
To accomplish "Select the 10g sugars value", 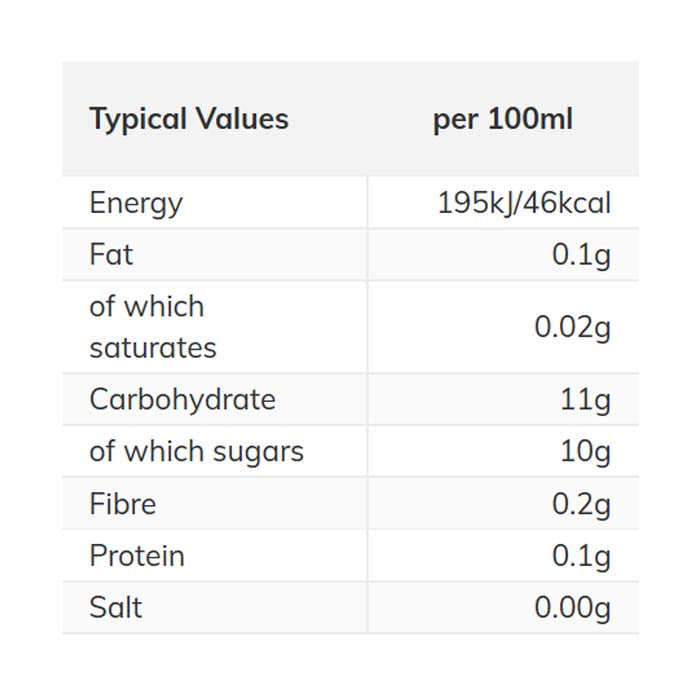I will (585, 451).
